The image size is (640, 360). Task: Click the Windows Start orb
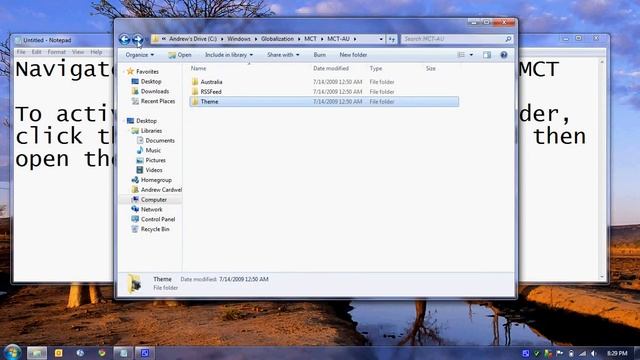click(12, 352)
